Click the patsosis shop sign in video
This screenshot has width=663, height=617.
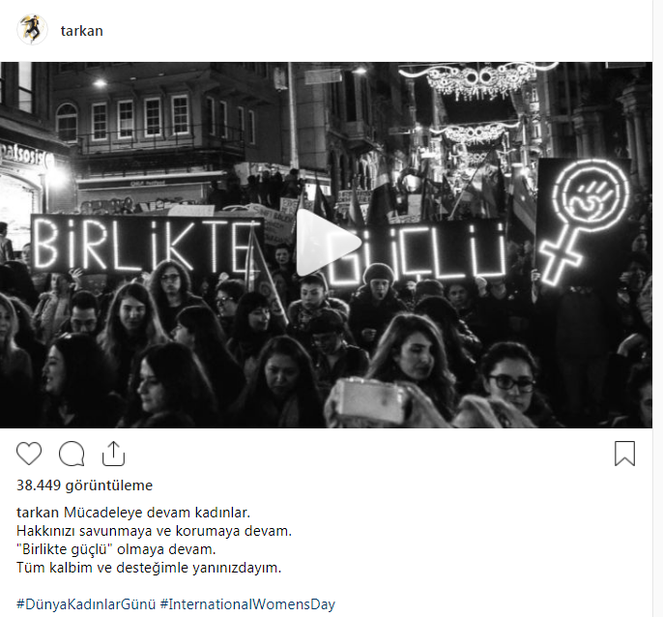[x=26, y=156]
